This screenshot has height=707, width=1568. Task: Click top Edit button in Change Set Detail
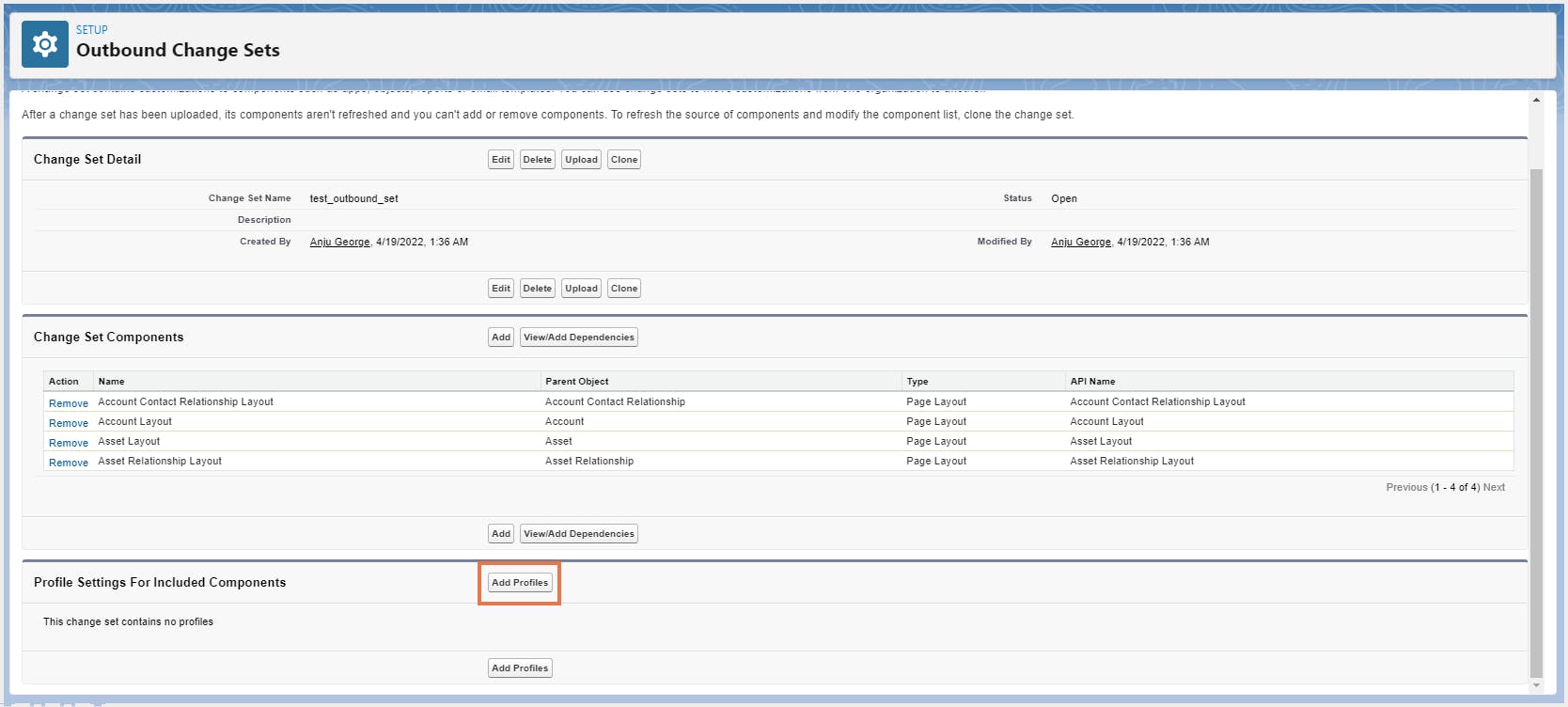(501, 160)
